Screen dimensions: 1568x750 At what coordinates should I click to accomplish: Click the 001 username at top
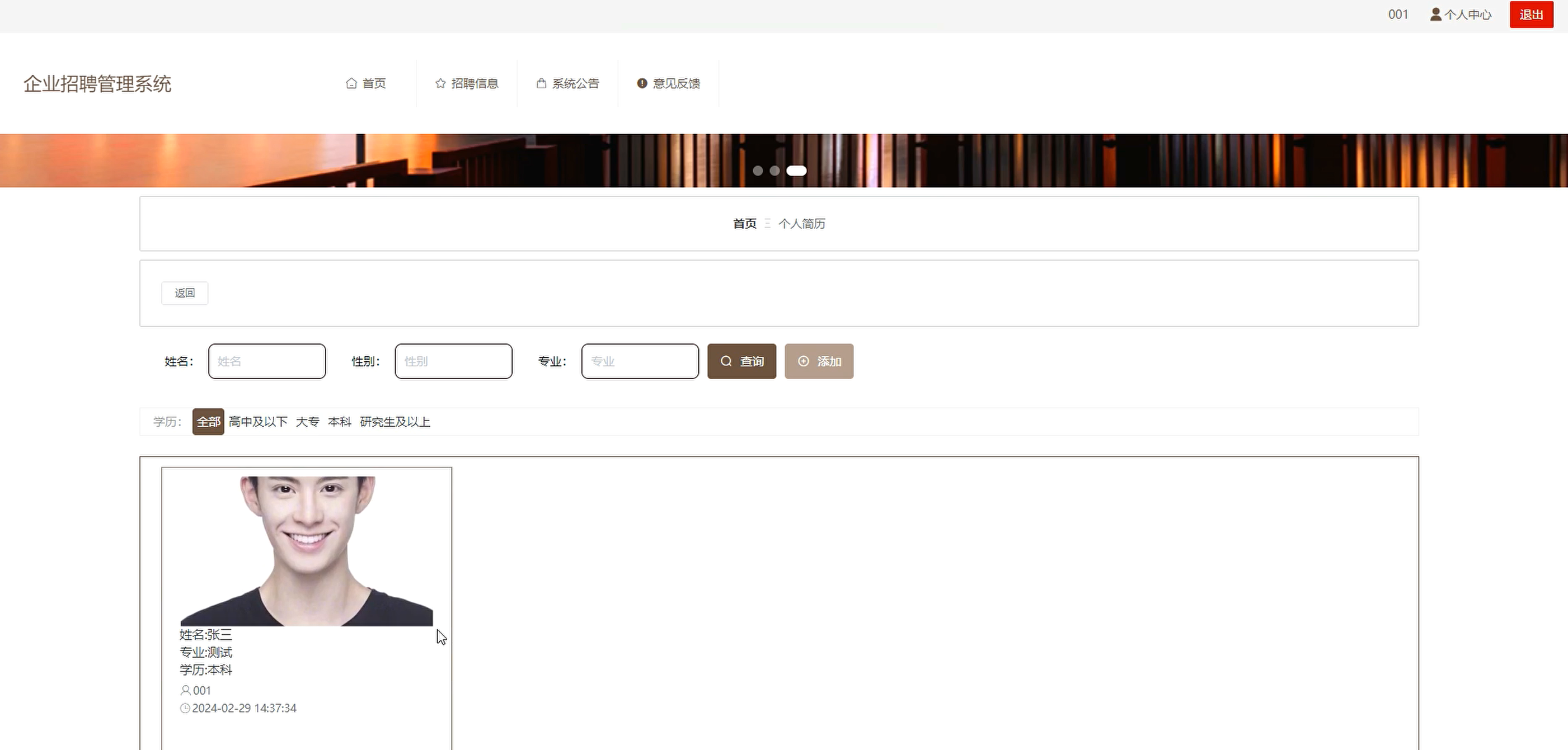[x=1398, y=14]
